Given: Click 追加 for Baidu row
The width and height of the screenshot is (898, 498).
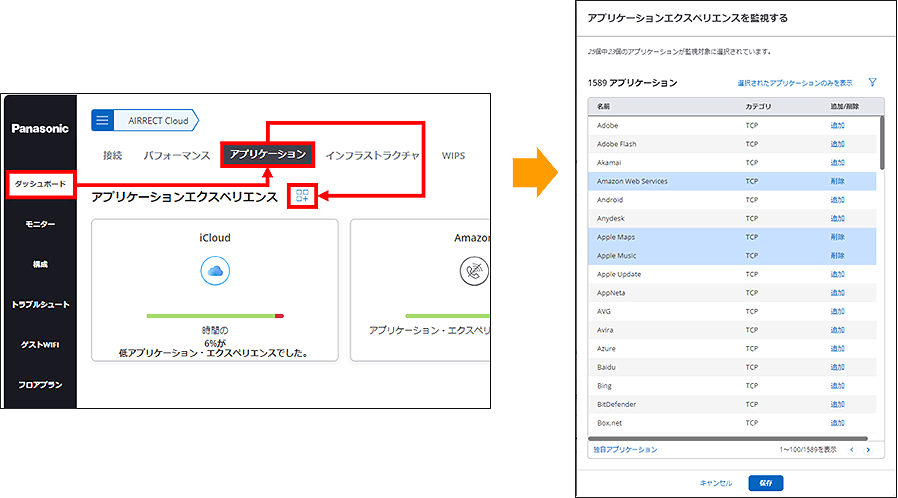Looking at the screenshot, I should (x=837, y=367).
